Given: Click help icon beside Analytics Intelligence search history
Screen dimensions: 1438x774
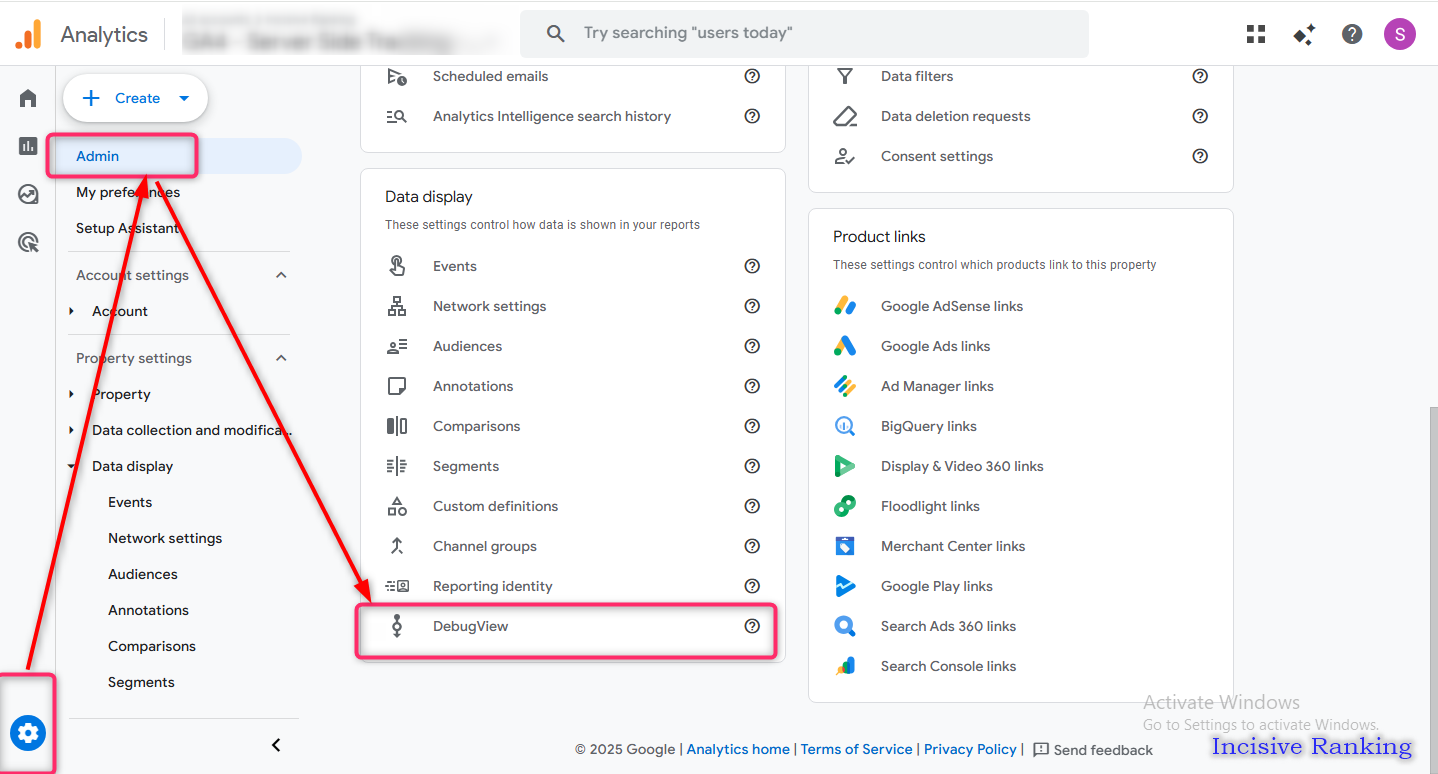Looking at the screenshot, I should coord(752,116).
